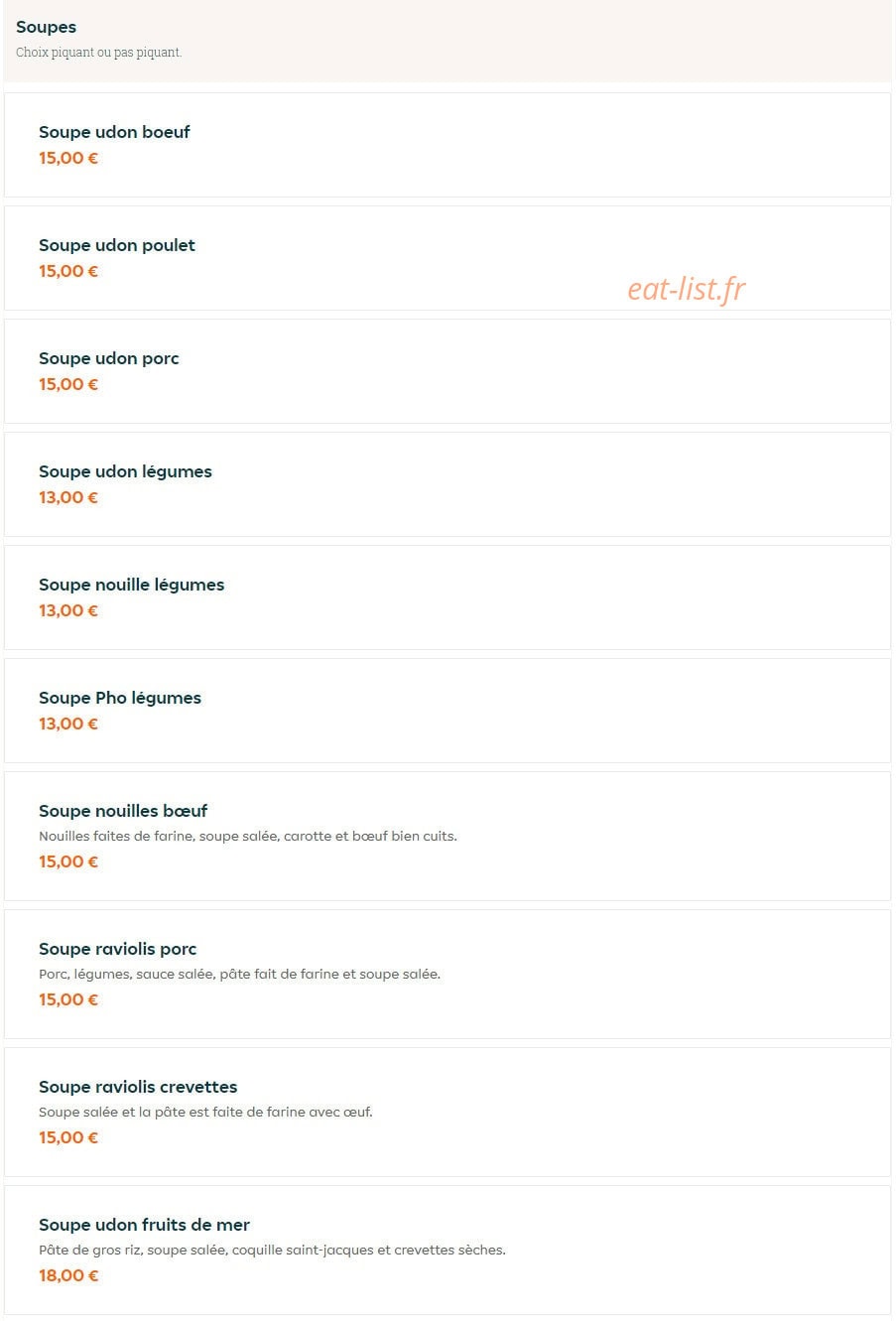Click Soupe udon légumes 13,00 € price

pos(68,497)
